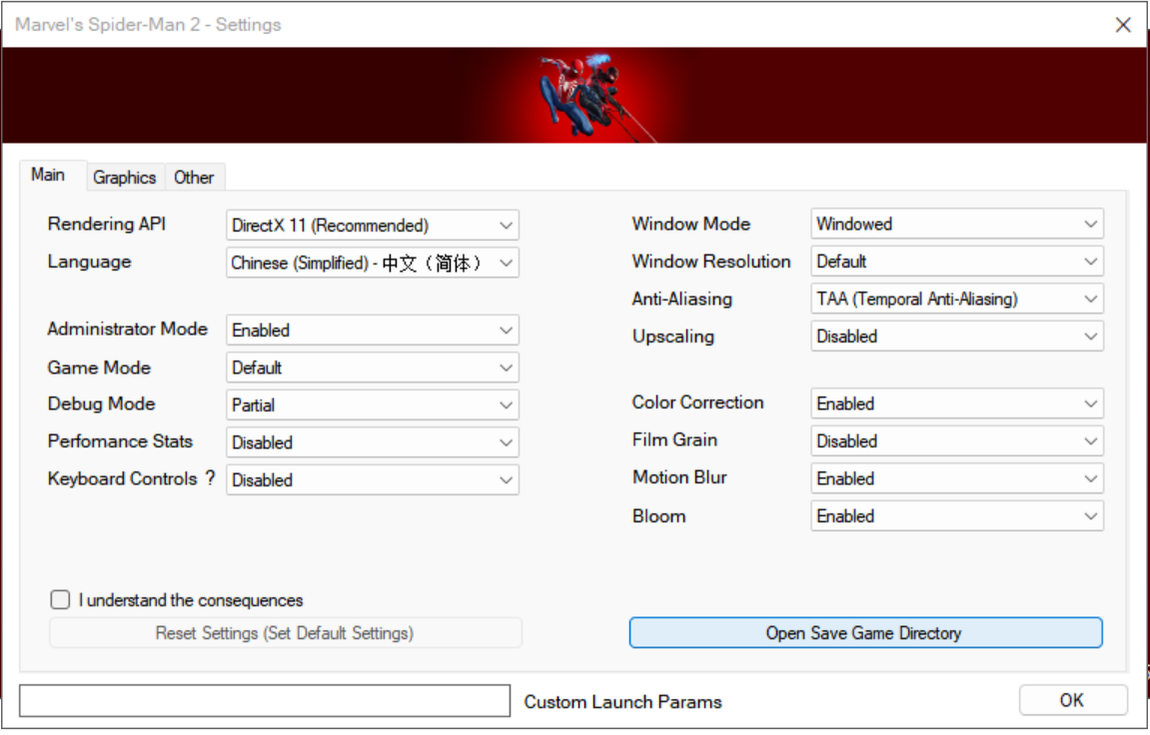The image size is (1150, 735).
Task: Switch to the Graphics tab
Action: click(125, 178)
